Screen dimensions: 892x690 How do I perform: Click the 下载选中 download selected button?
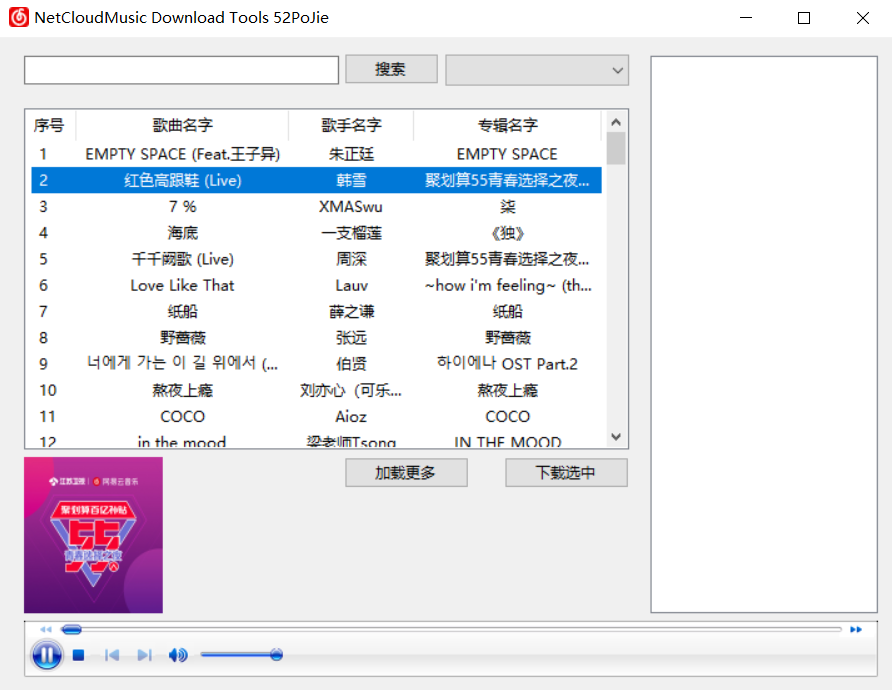point(566,473)
